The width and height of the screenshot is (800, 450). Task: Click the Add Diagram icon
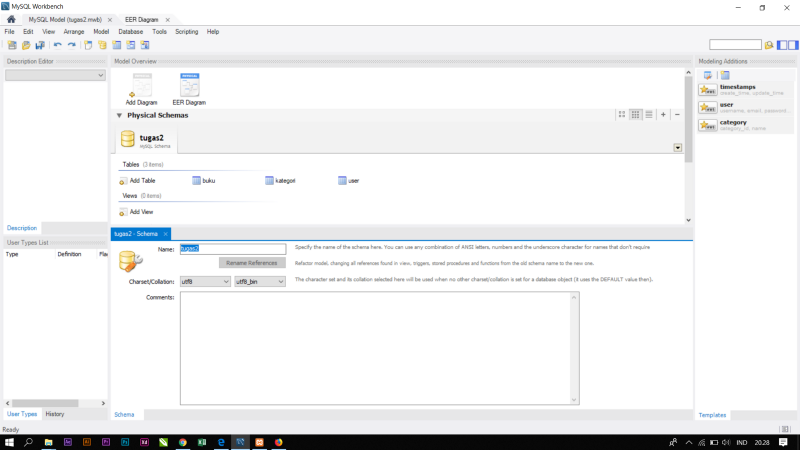click(141, 87)
